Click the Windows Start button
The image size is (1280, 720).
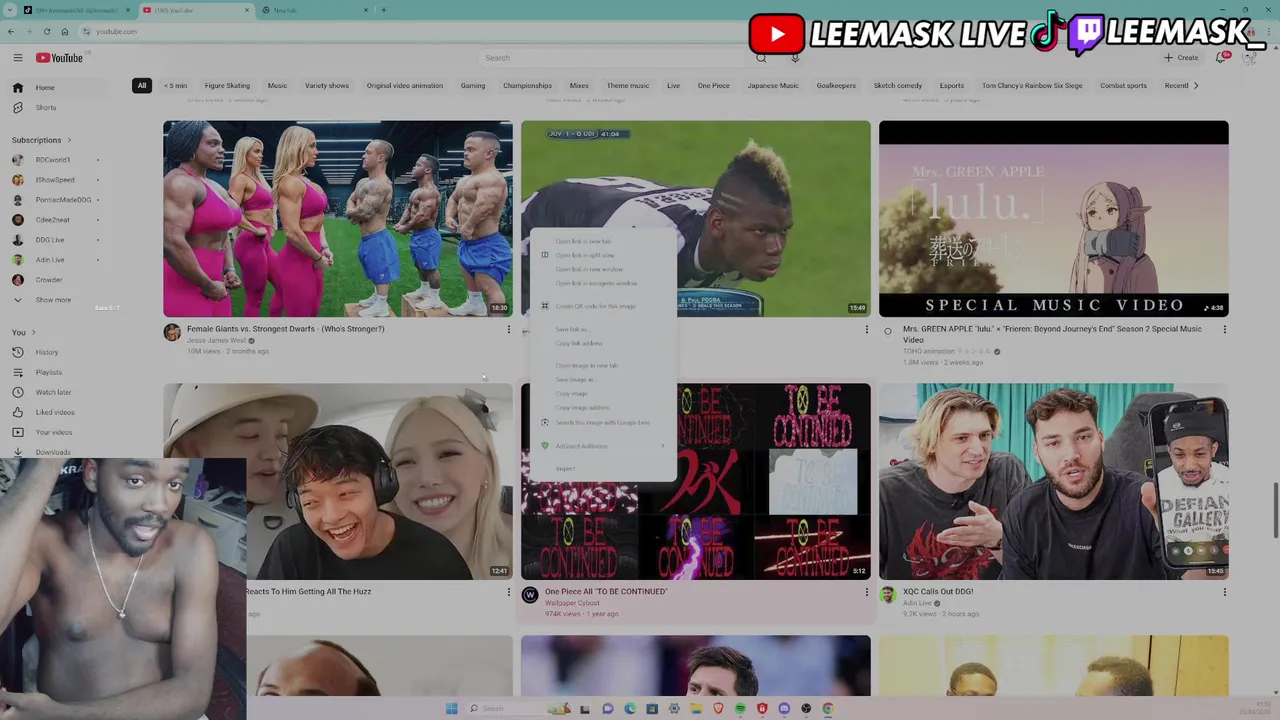tap(451, 709)
